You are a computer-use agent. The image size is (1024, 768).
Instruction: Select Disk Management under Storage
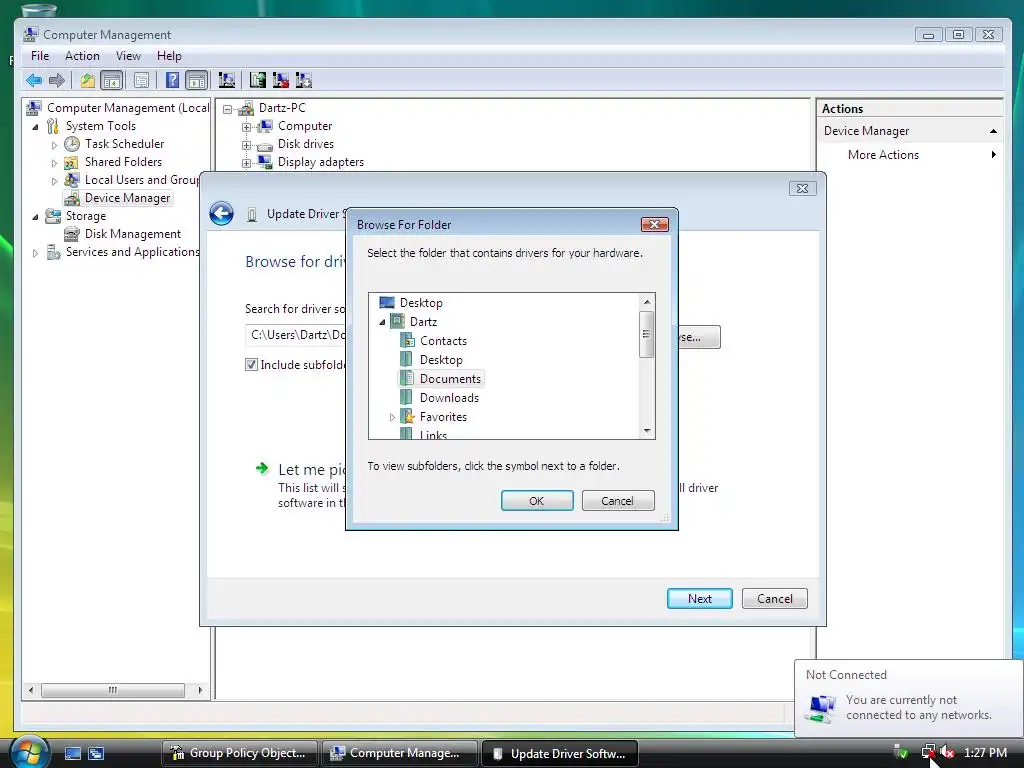[x=133, y=234]
